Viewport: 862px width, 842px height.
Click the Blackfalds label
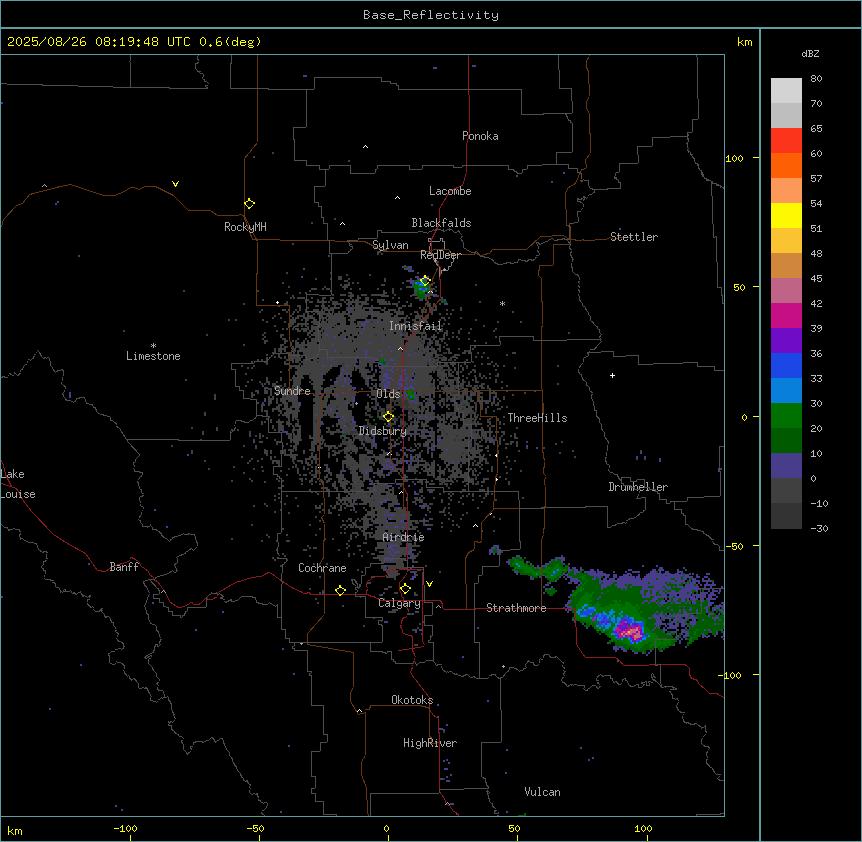pos(441,223)
